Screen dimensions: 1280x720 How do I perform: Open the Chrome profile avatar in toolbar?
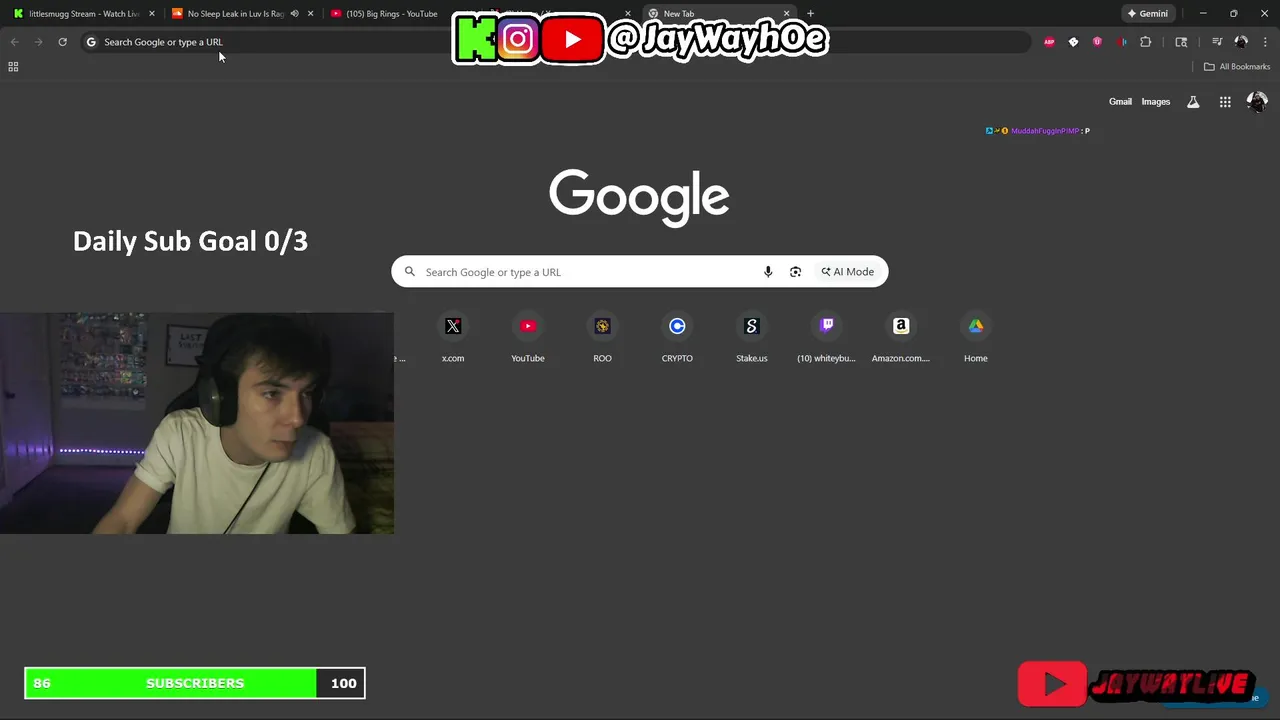tap(1241, 42)
